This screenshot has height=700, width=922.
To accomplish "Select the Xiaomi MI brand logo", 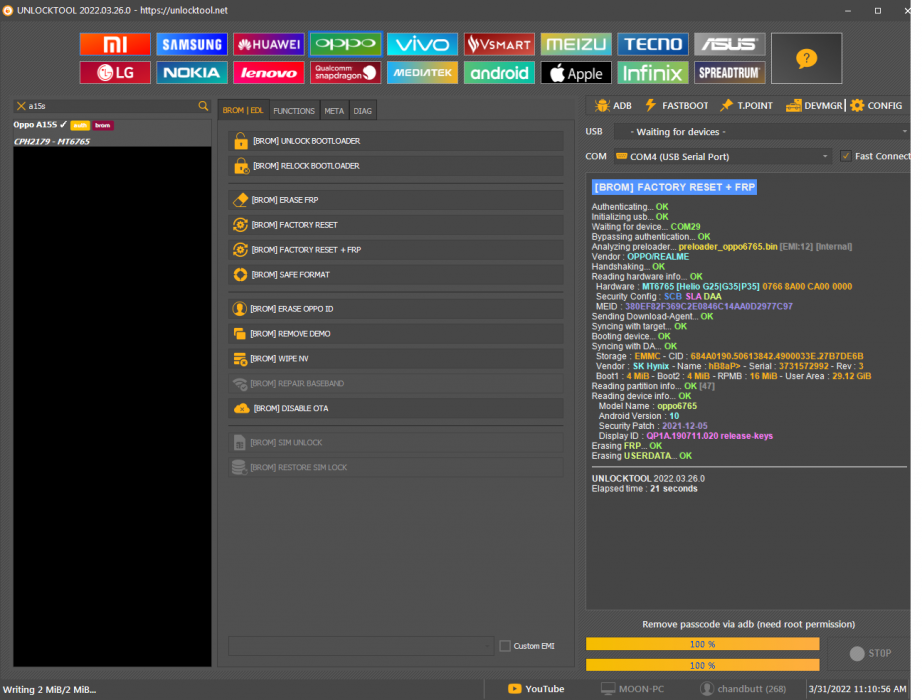I will [115, 44].
